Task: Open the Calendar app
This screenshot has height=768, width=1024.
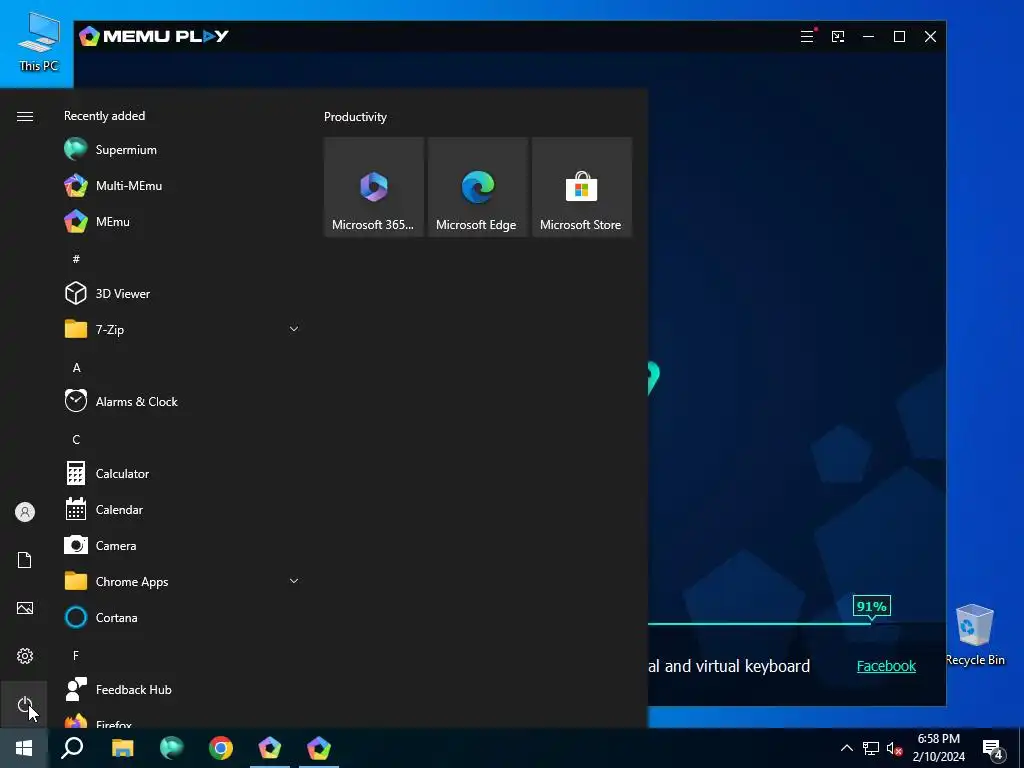Action: tap(182, 509)
